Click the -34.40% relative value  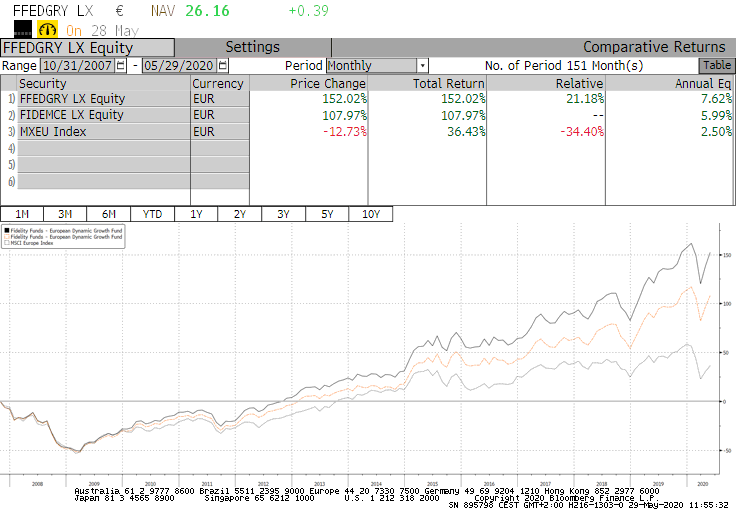pos(582,131)
